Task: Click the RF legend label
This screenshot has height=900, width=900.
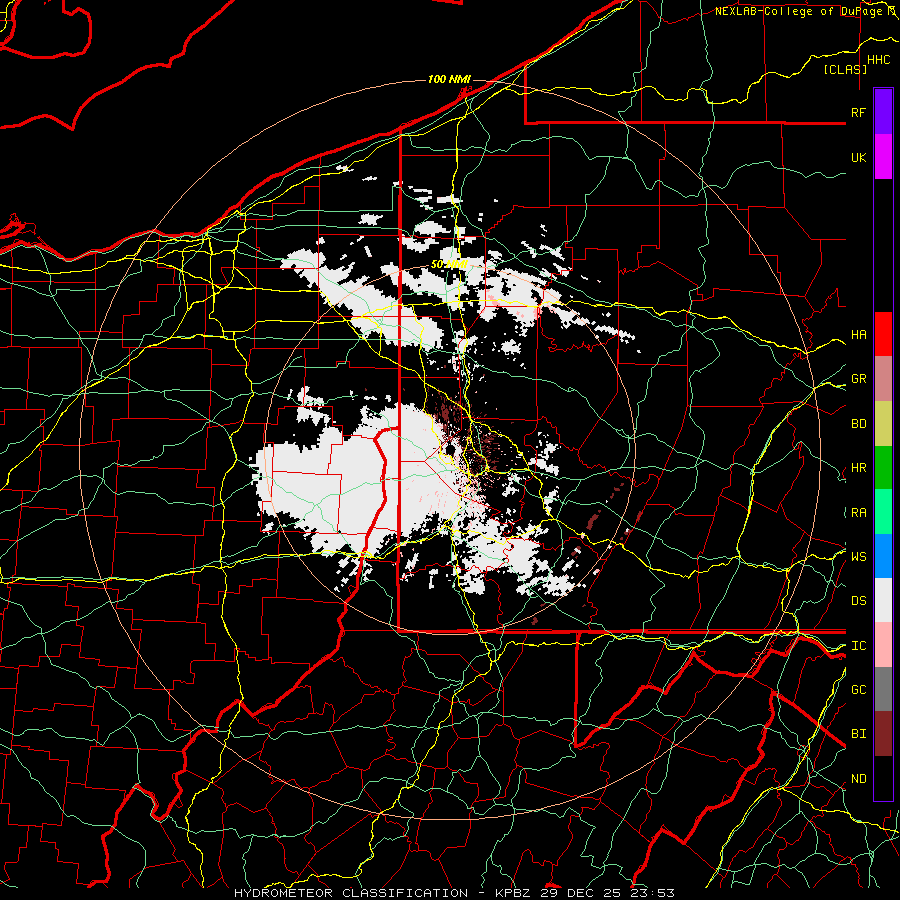Action: coord(858,112)
